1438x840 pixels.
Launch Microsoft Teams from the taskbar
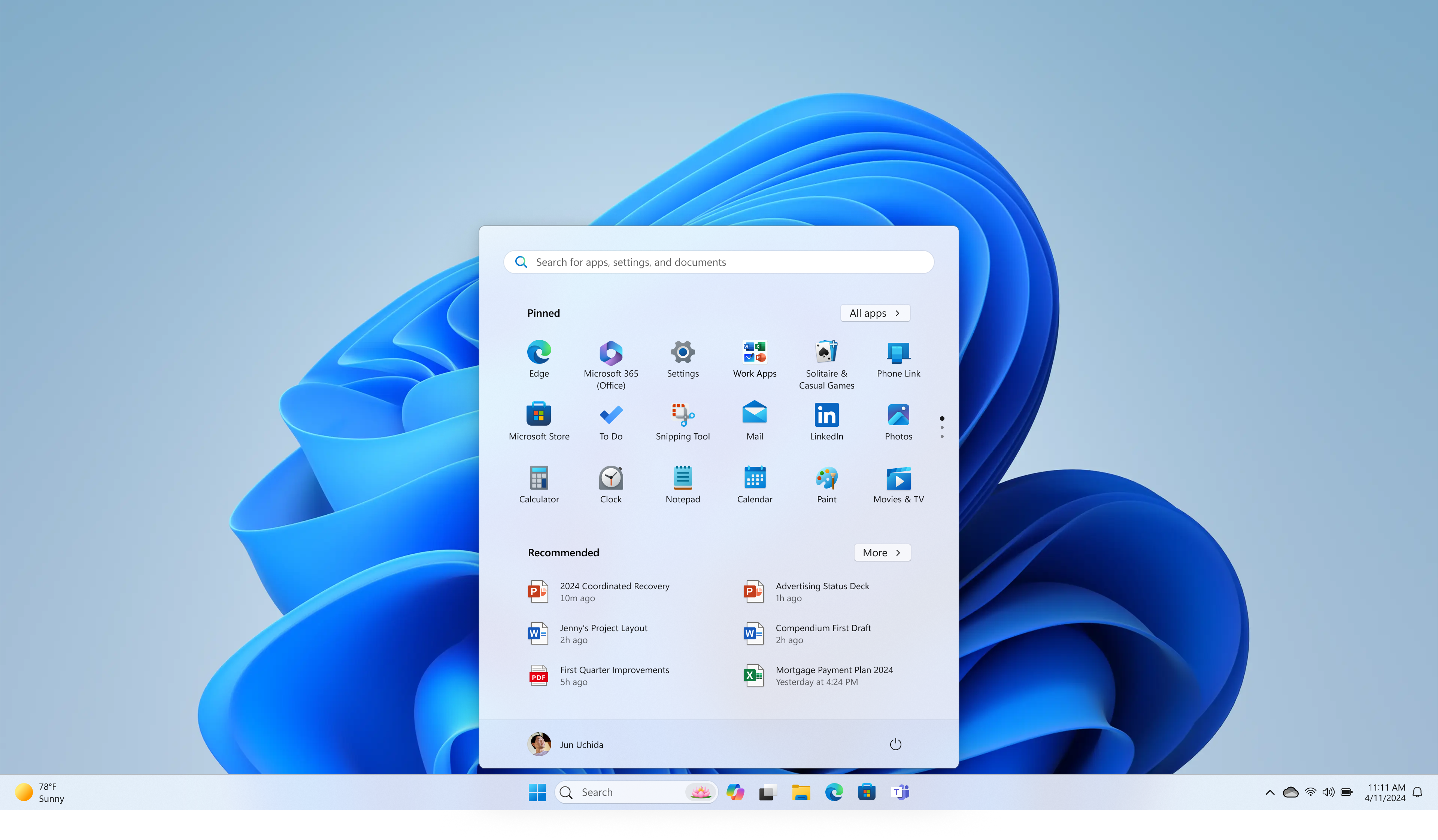coord(900,792)
